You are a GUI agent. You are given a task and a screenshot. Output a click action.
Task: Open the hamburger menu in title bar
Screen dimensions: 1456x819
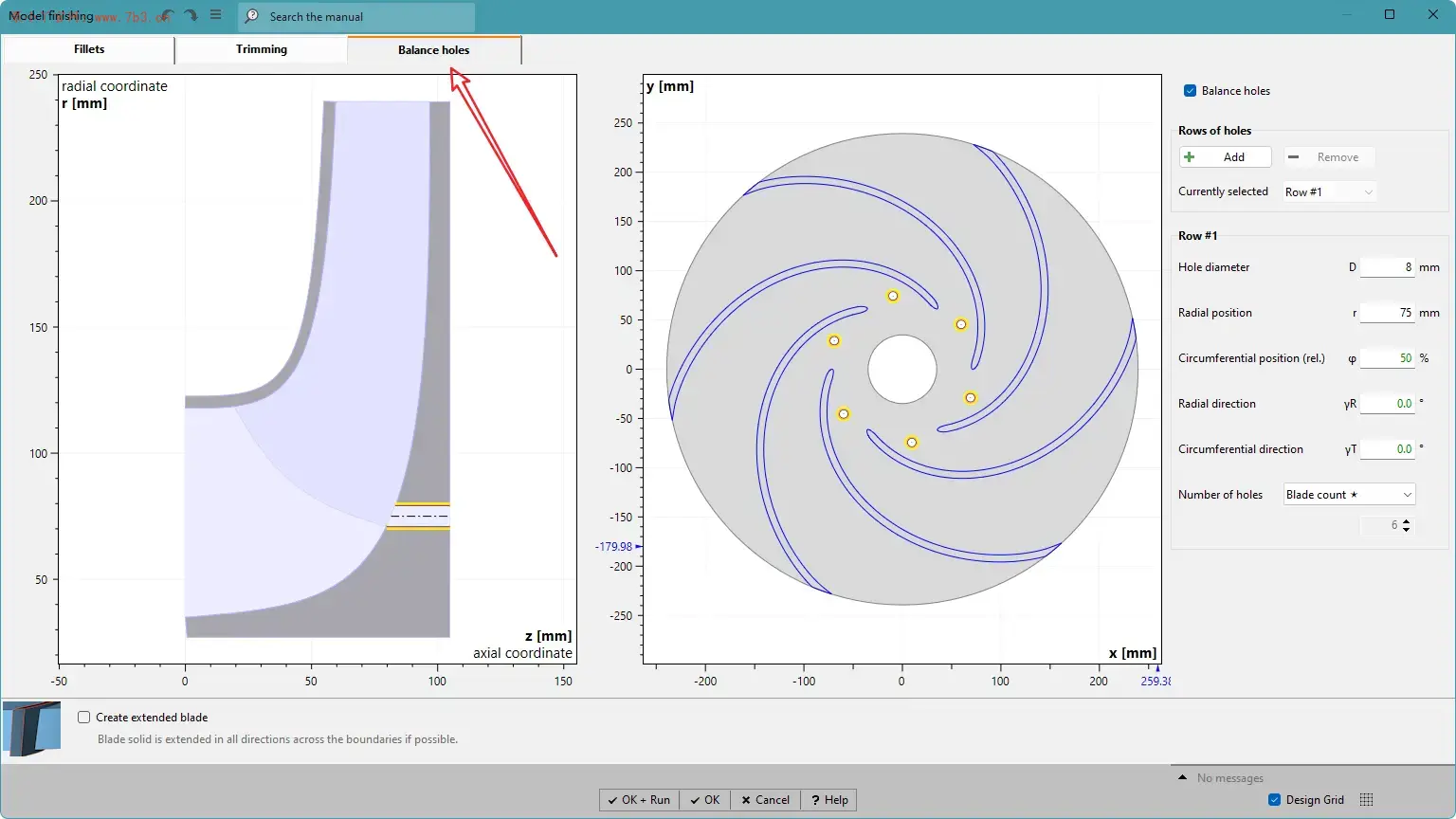tap(216, 15)
